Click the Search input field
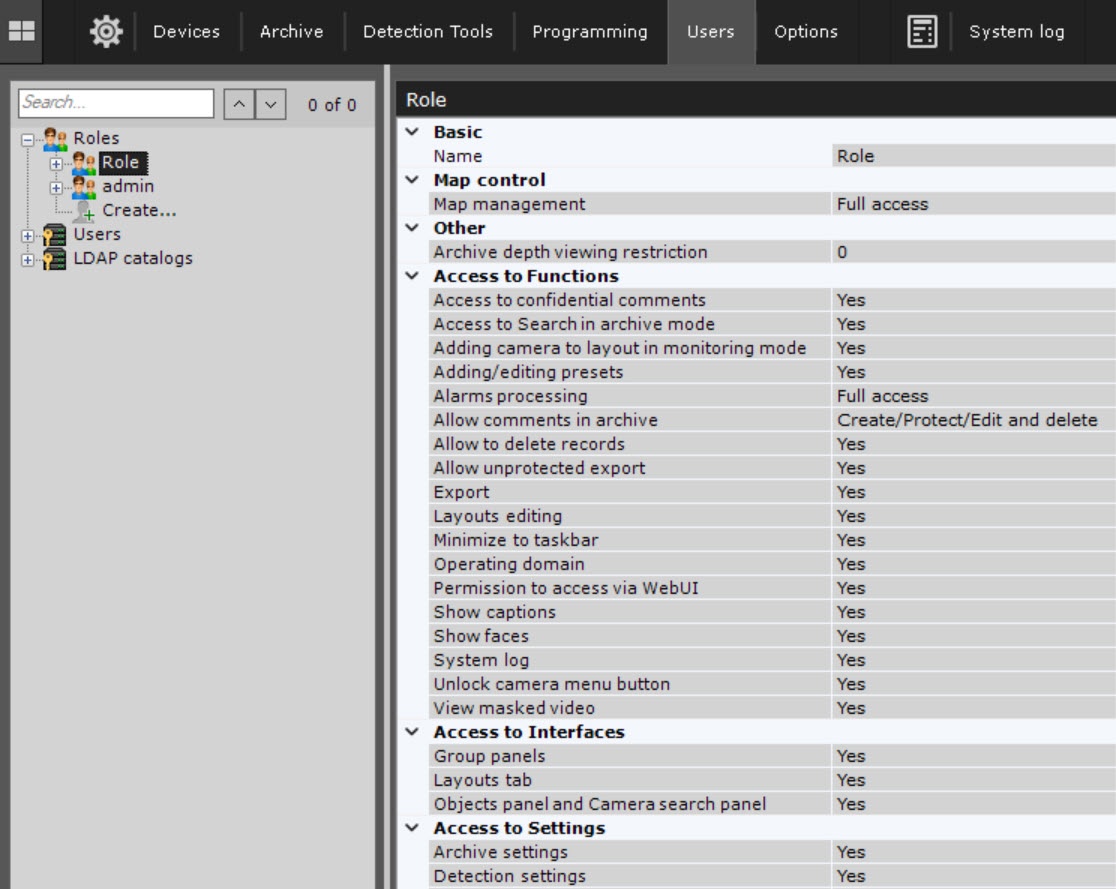This screenshot has height=889, width=1116. click(x=116, y=103)
